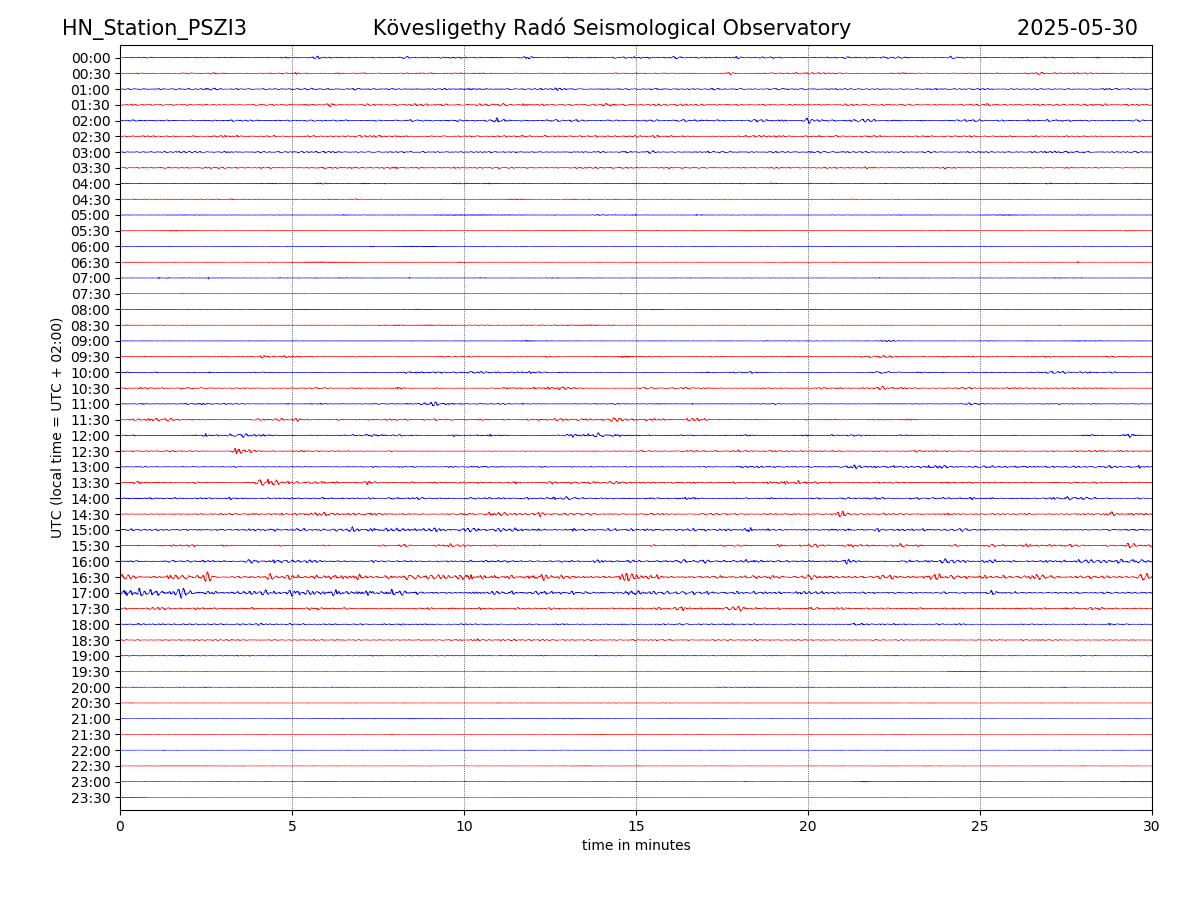This screenshot has width=1200, height=900.
Task: Click the 12:30 row label
Action: 91,452
